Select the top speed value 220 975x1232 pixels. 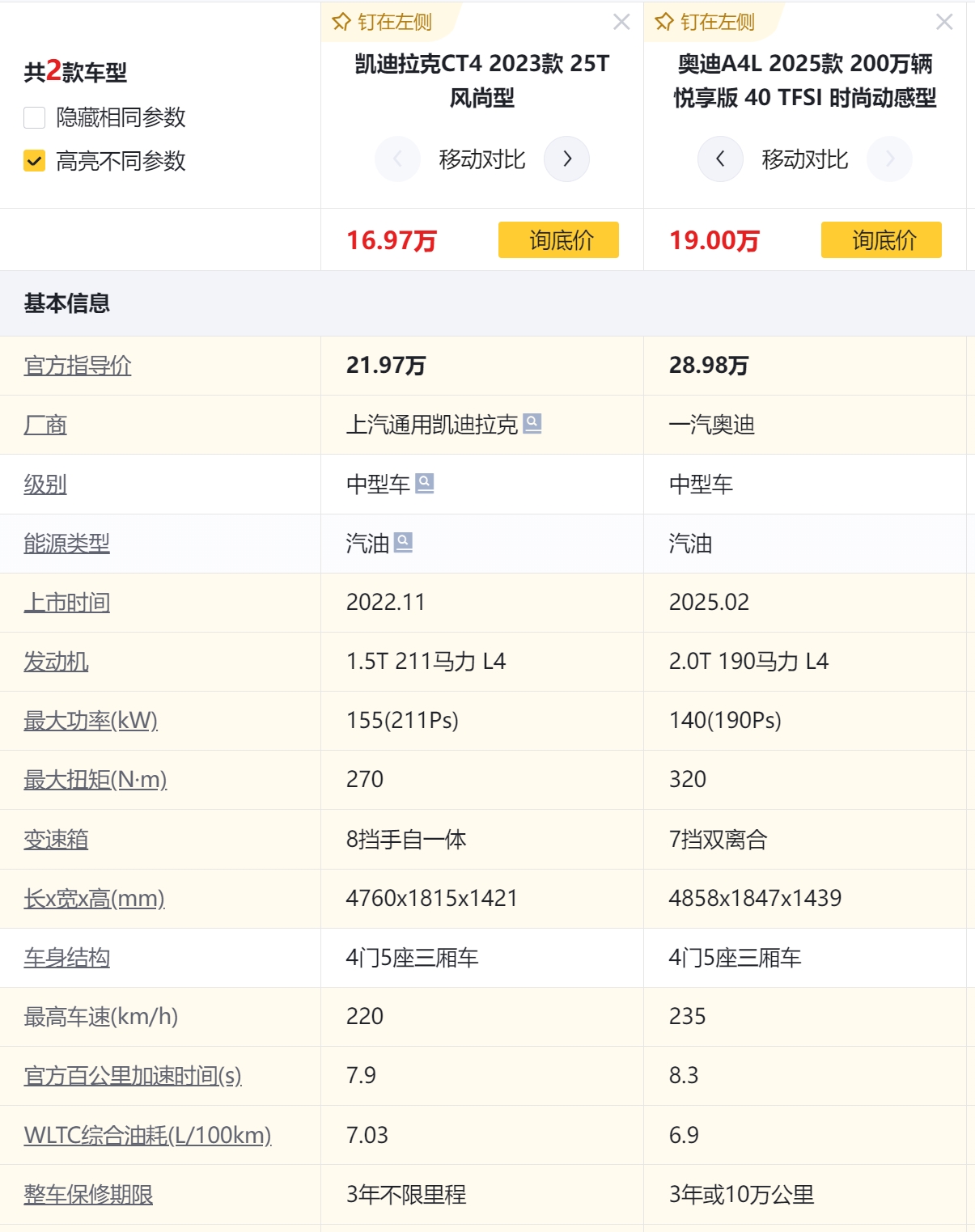(365, 1017)
